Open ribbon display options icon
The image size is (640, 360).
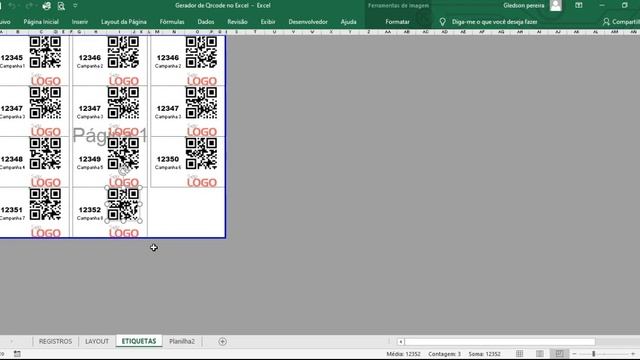[579, 5]
